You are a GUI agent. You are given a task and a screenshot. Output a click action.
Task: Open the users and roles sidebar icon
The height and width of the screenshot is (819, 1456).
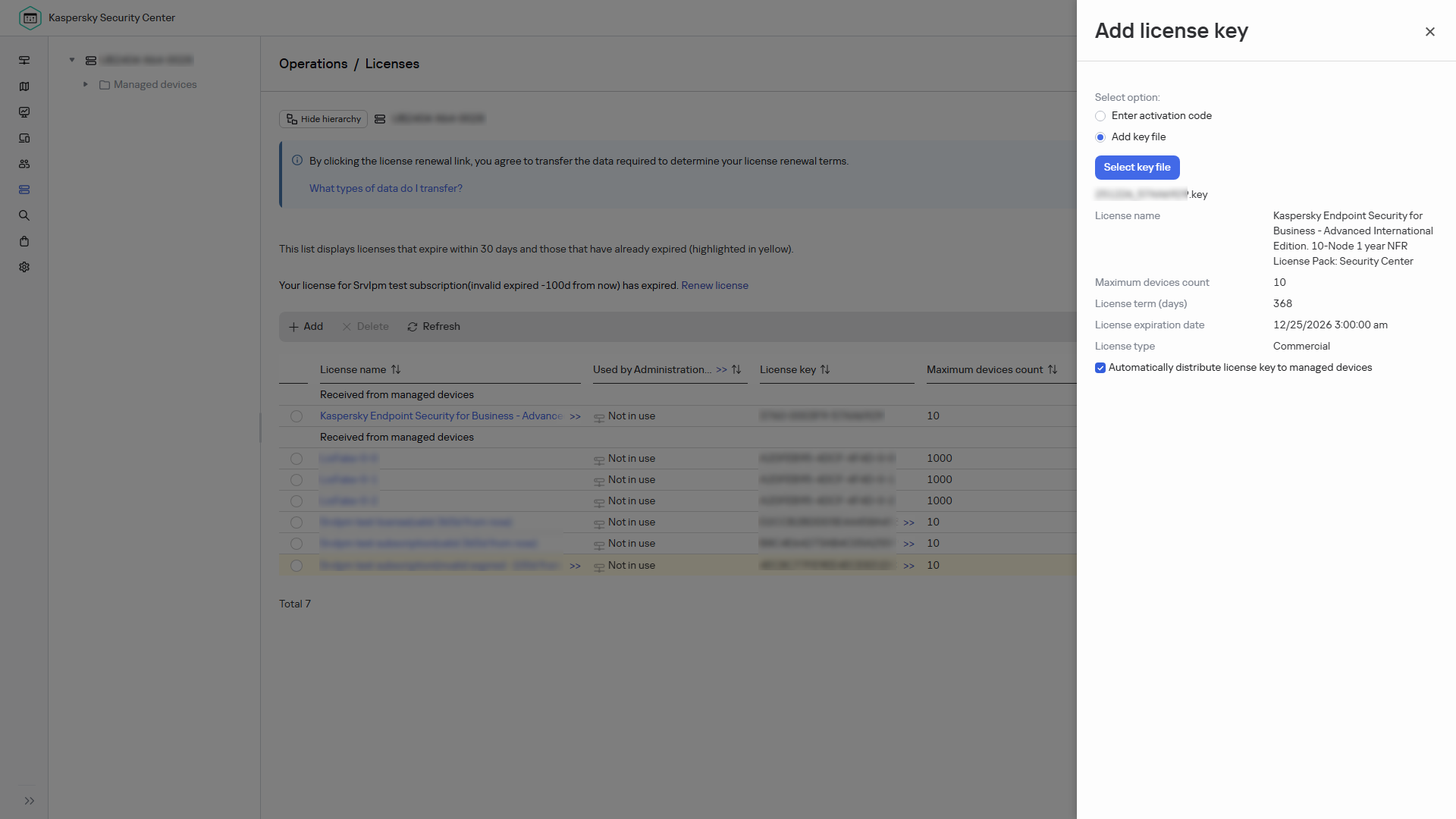(x=24, y=164)
